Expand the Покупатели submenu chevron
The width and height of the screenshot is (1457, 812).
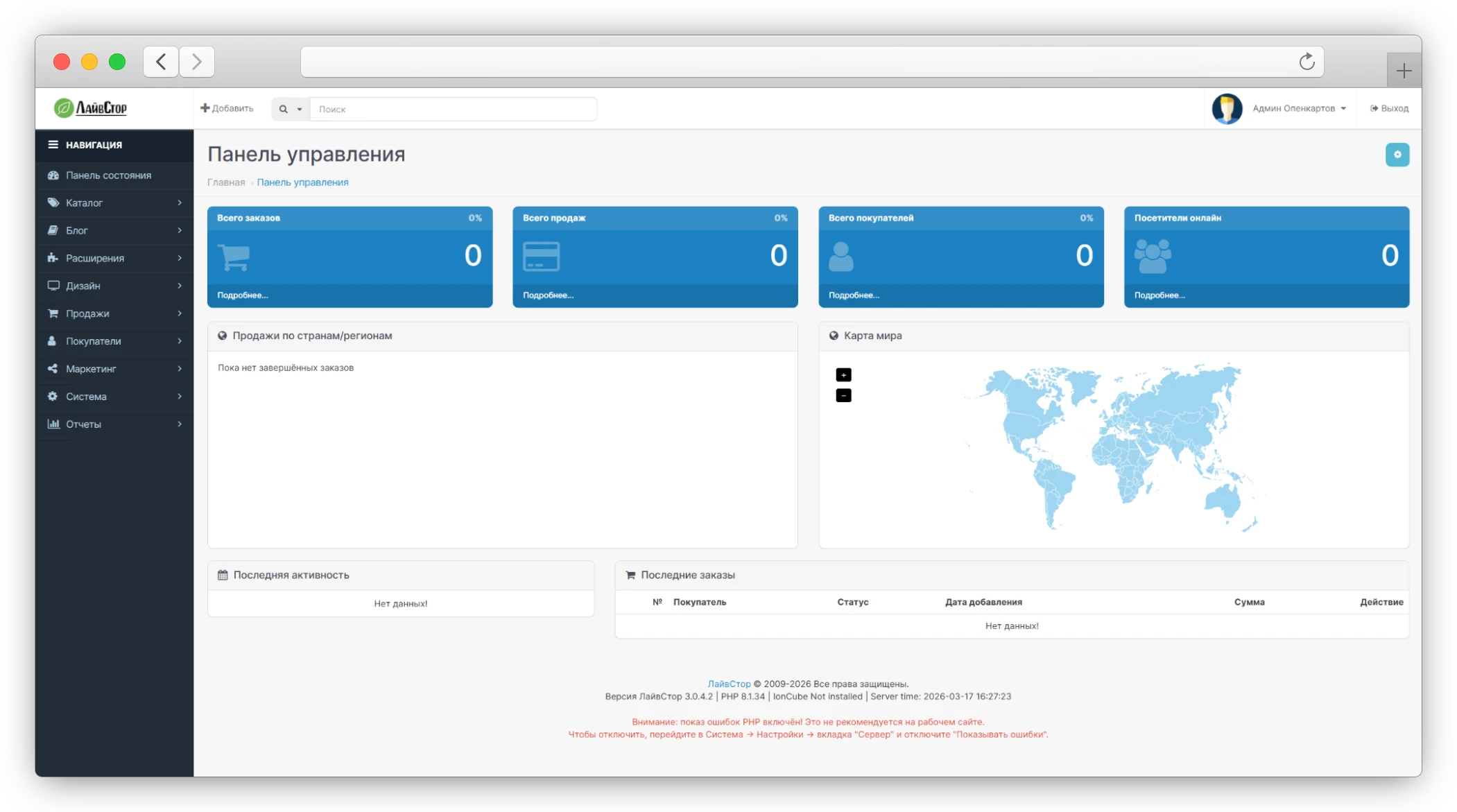[x=180, y=341]
